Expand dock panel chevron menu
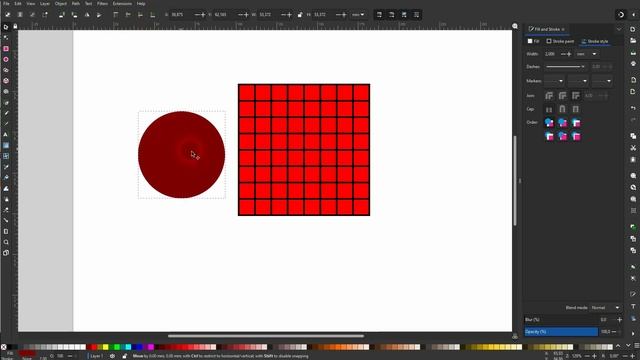This screenshot has width=640, height=360. coord(619,29)
